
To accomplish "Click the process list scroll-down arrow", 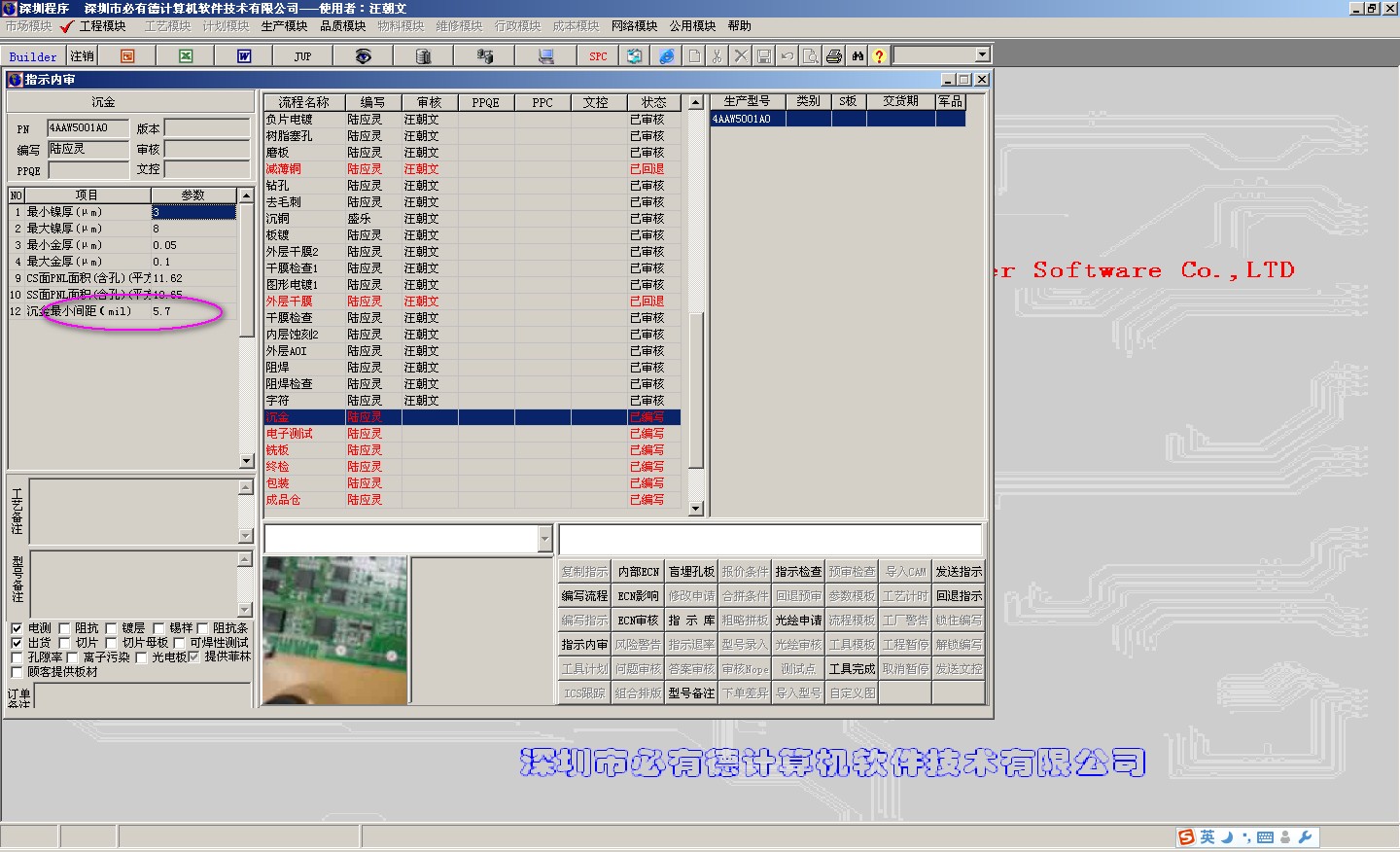I will (x=695, y=509).
